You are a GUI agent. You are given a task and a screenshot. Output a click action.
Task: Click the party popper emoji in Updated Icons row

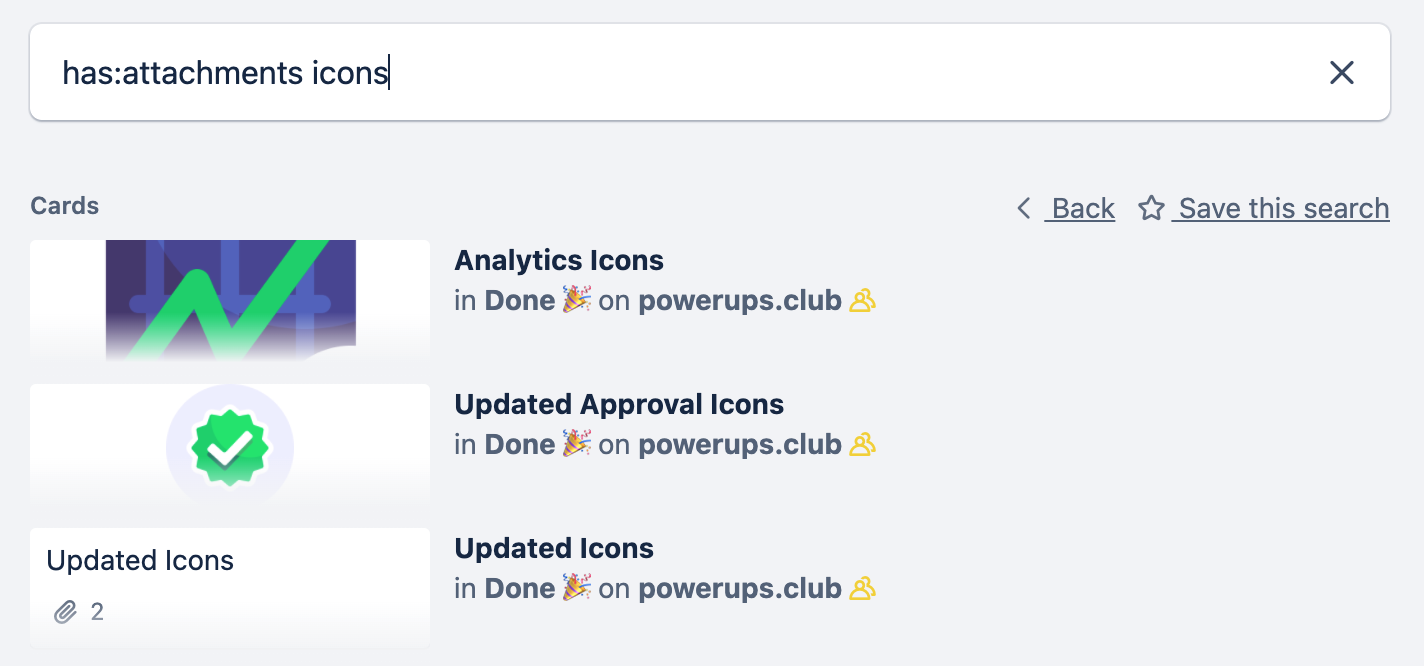[x=576, y=588]
